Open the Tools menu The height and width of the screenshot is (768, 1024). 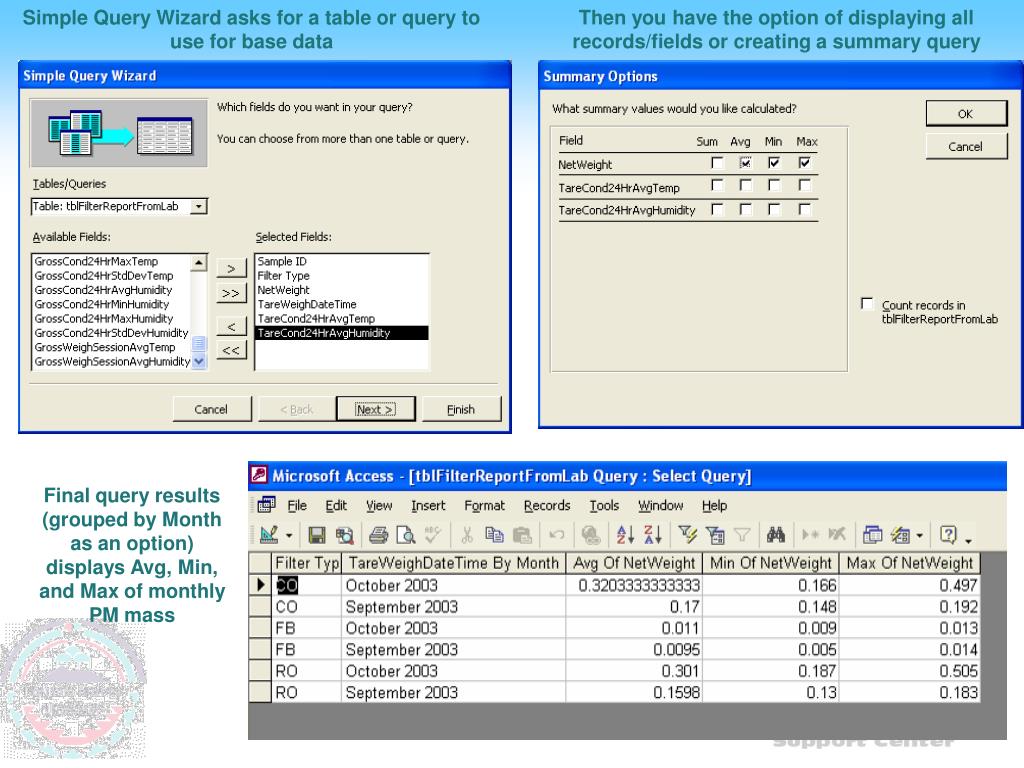pyautogui.click(x=604, y=505)
